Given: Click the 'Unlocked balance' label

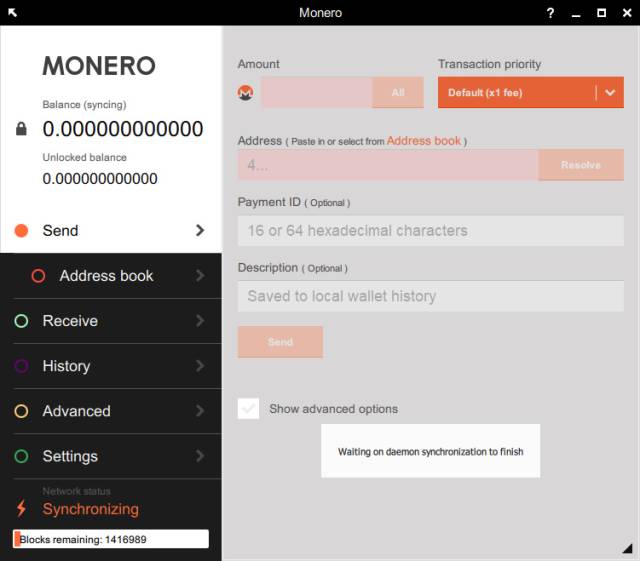Looking at the screenshot, I should point(84,157).
